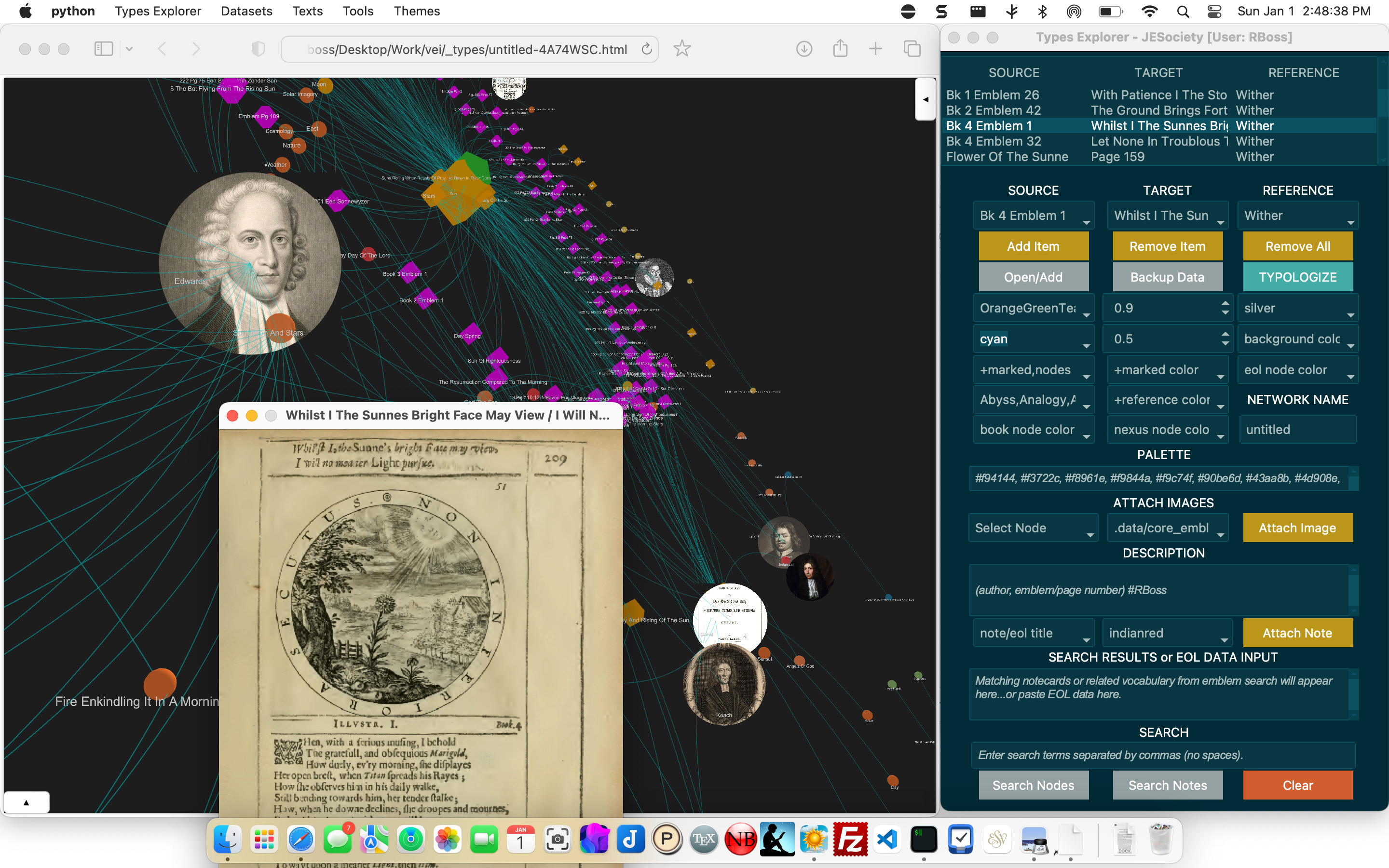The image size is (1389, 868).
Task: Click the Safari address bar
Action: pos(469,49)
